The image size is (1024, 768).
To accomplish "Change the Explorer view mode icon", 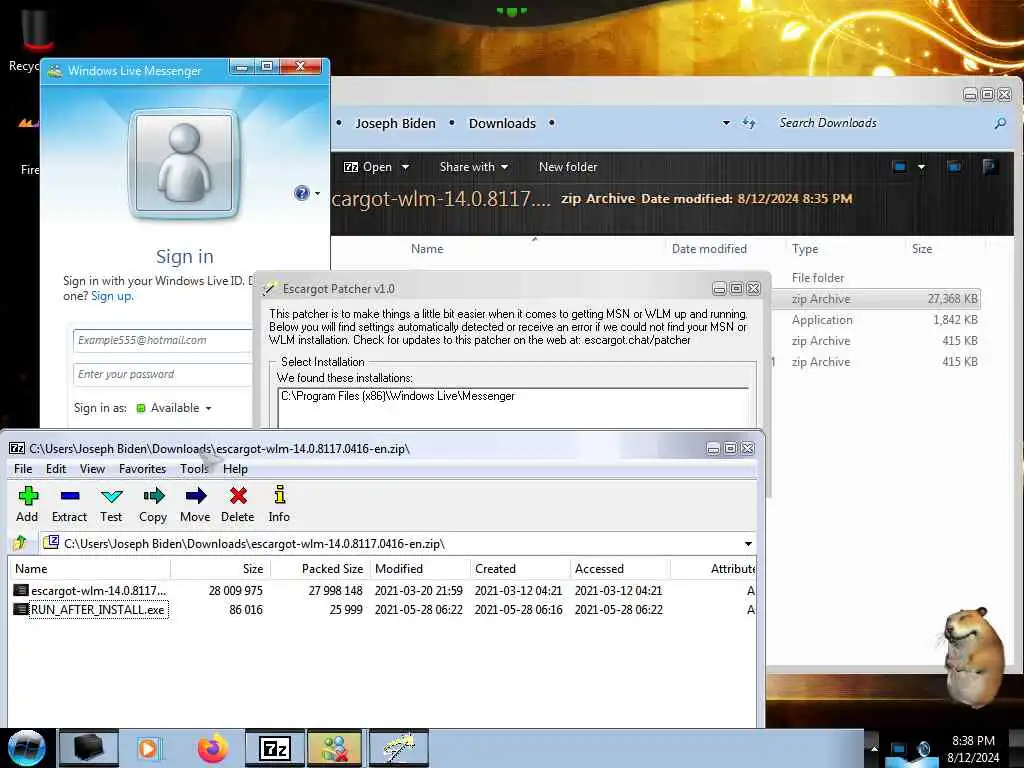I will (x=899, y=167).
